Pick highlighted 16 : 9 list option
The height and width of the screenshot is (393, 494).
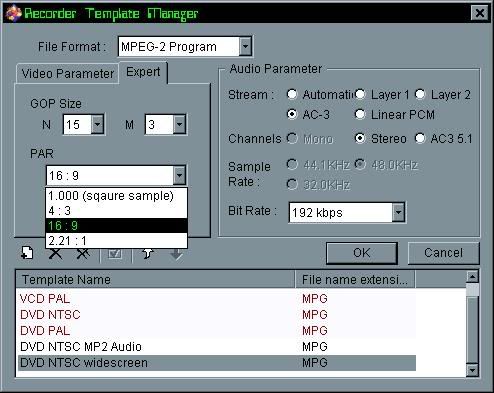116,226
